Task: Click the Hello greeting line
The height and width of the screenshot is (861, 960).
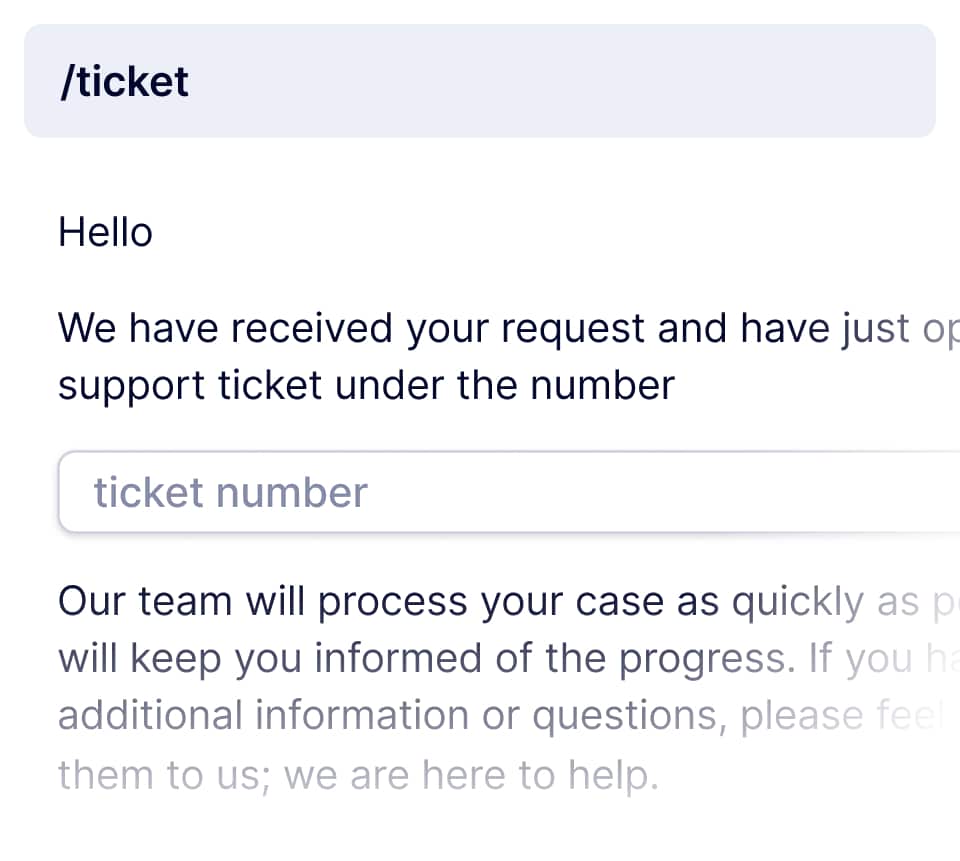Action: click(x=106, y=233)
